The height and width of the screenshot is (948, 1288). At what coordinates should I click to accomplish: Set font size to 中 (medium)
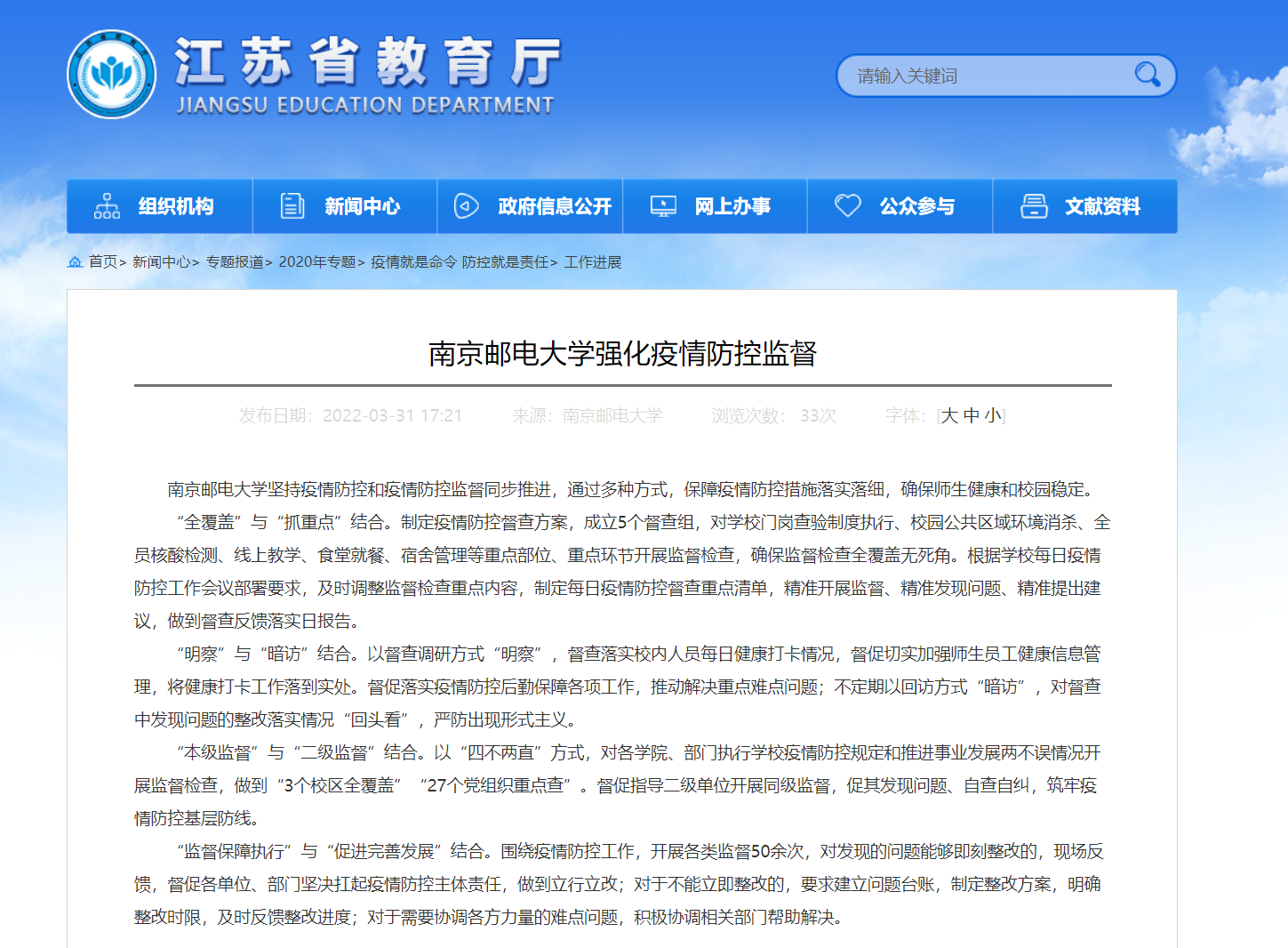(x=971, y=415)
